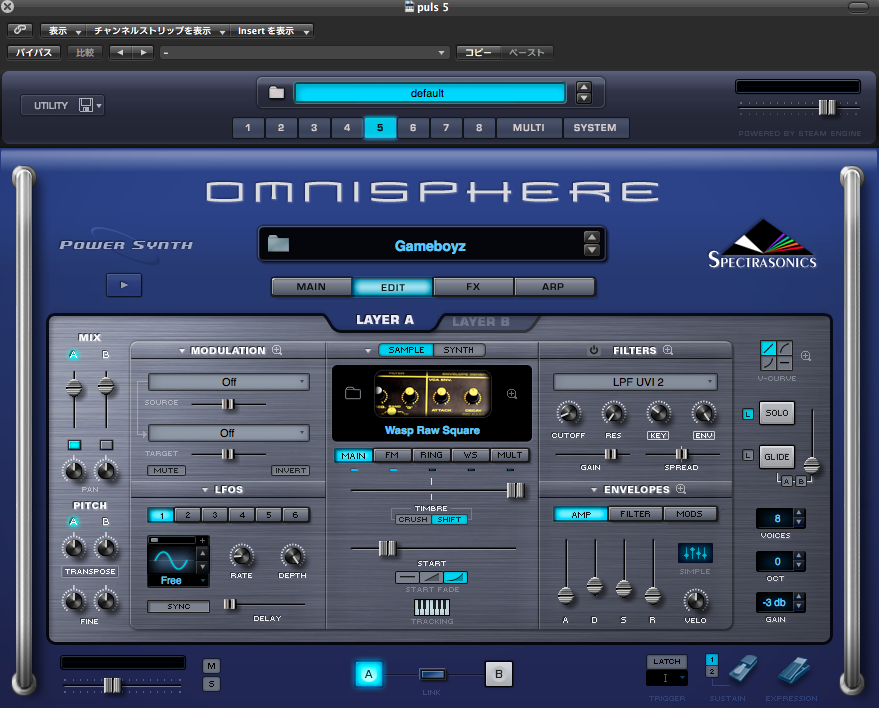The width and height of the screenshot is (879, 708).
Task: Increase Voices count with up stepper
Action: (x=800, y=513)
